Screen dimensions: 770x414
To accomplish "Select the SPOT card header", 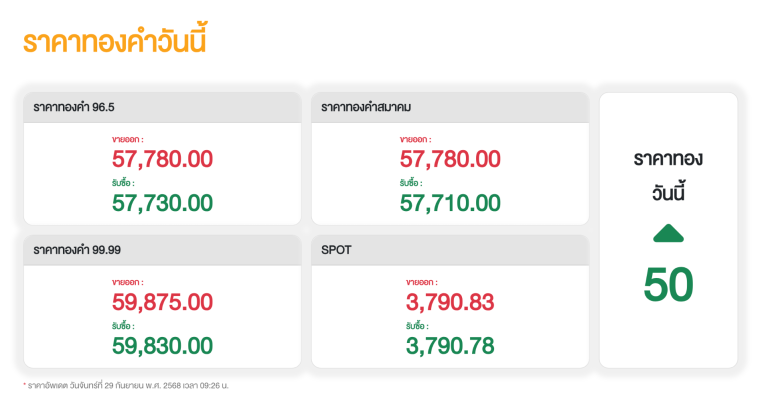I will click(450, 250).
